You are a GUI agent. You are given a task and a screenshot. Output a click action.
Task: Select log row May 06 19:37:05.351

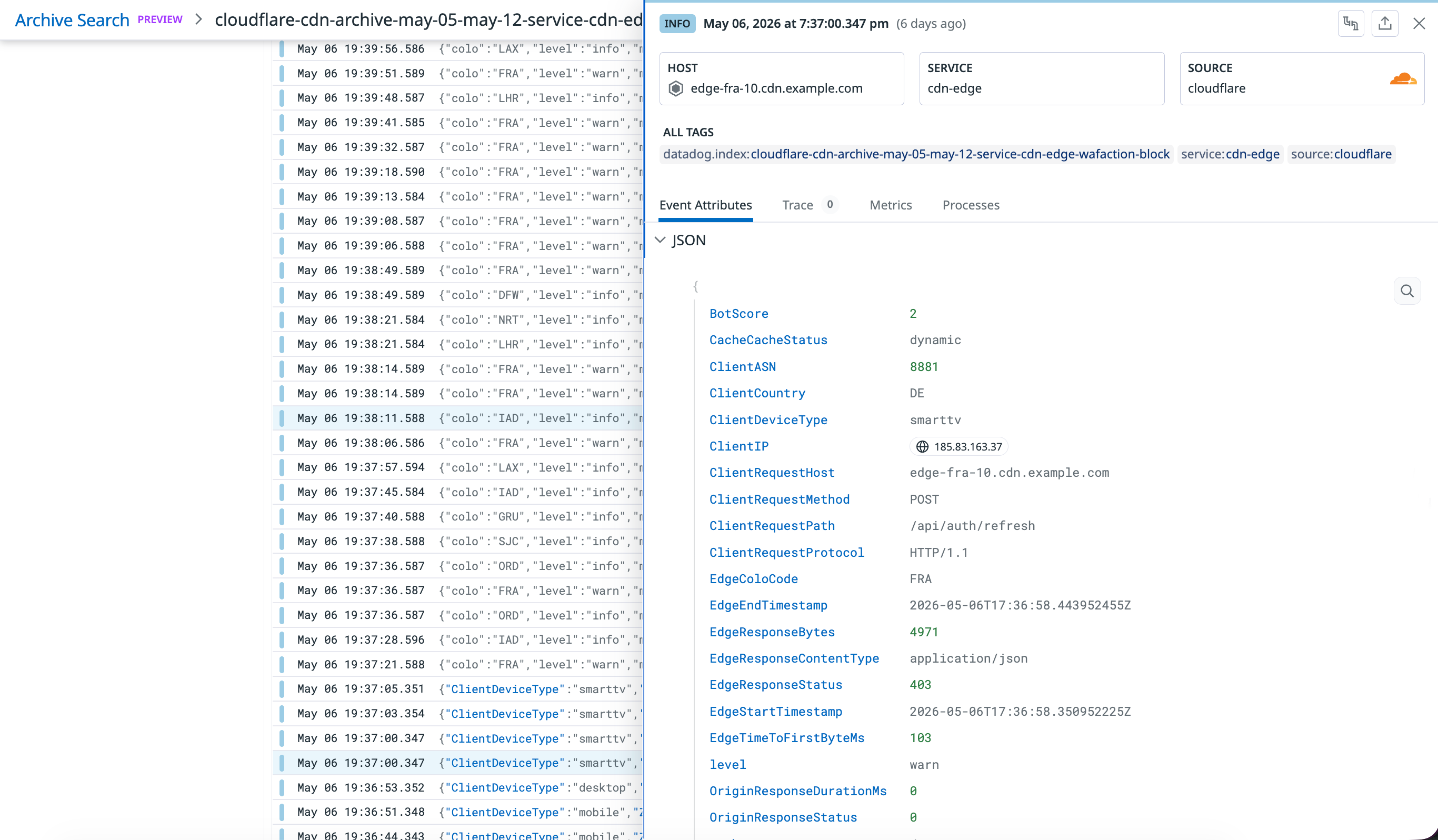click(x=458, y=689)
